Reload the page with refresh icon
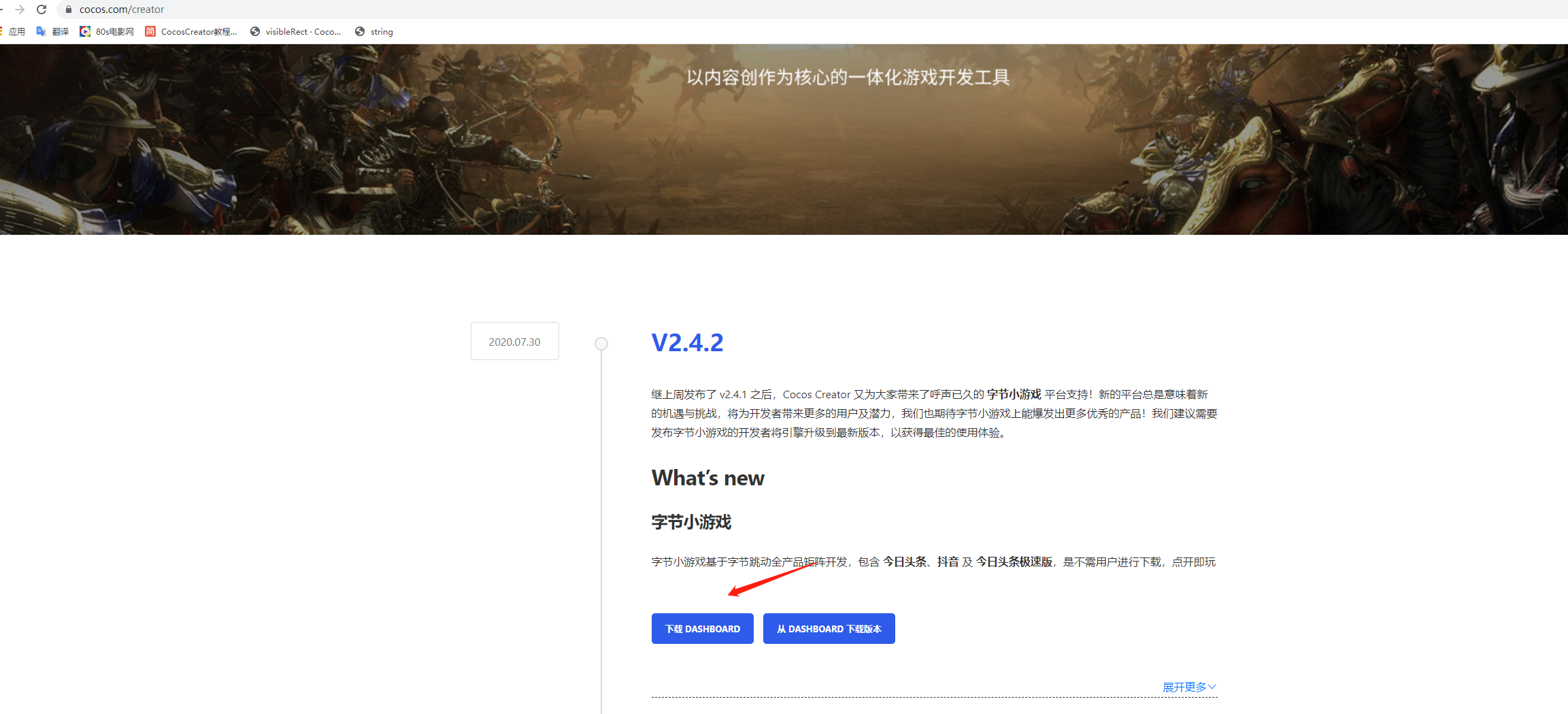The height and width of the screenshot is (714, 1568). [41, 10]
